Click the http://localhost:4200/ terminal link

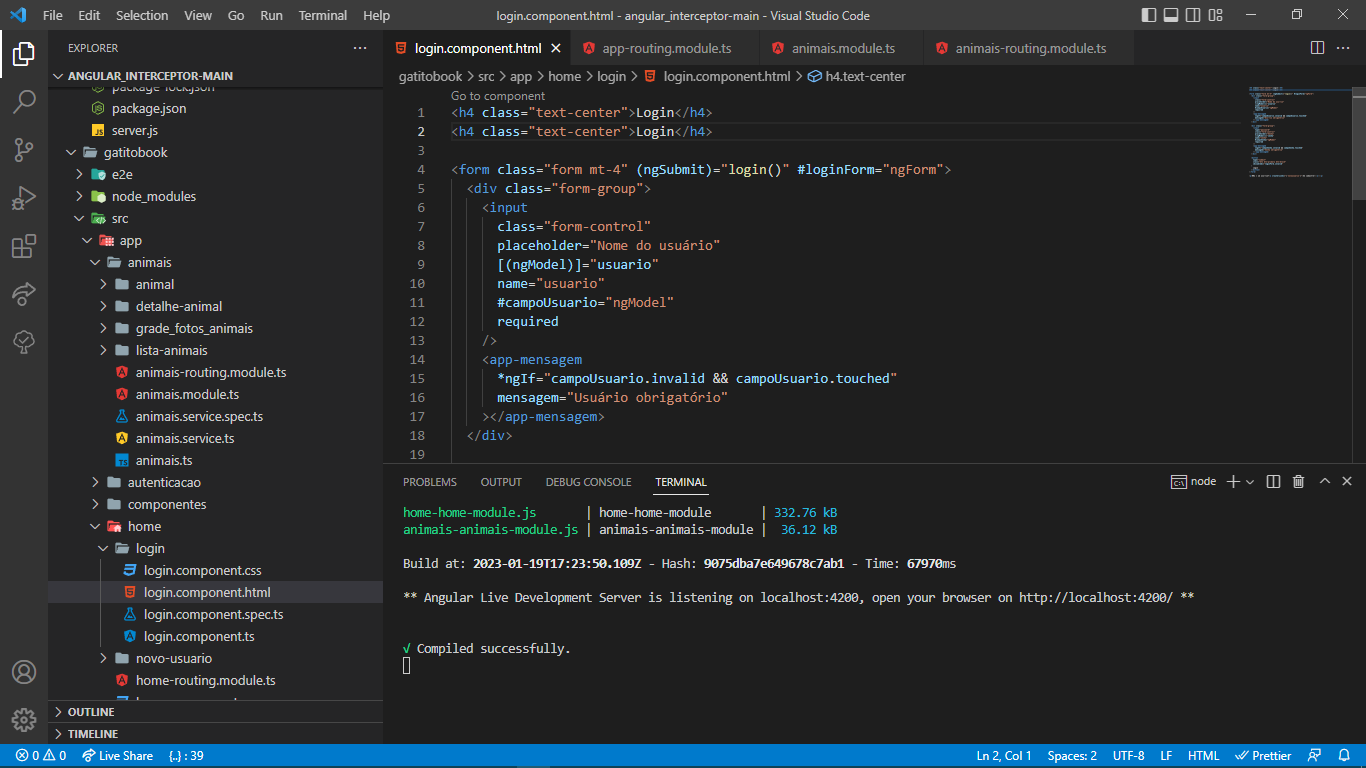tap(1096, 598)
